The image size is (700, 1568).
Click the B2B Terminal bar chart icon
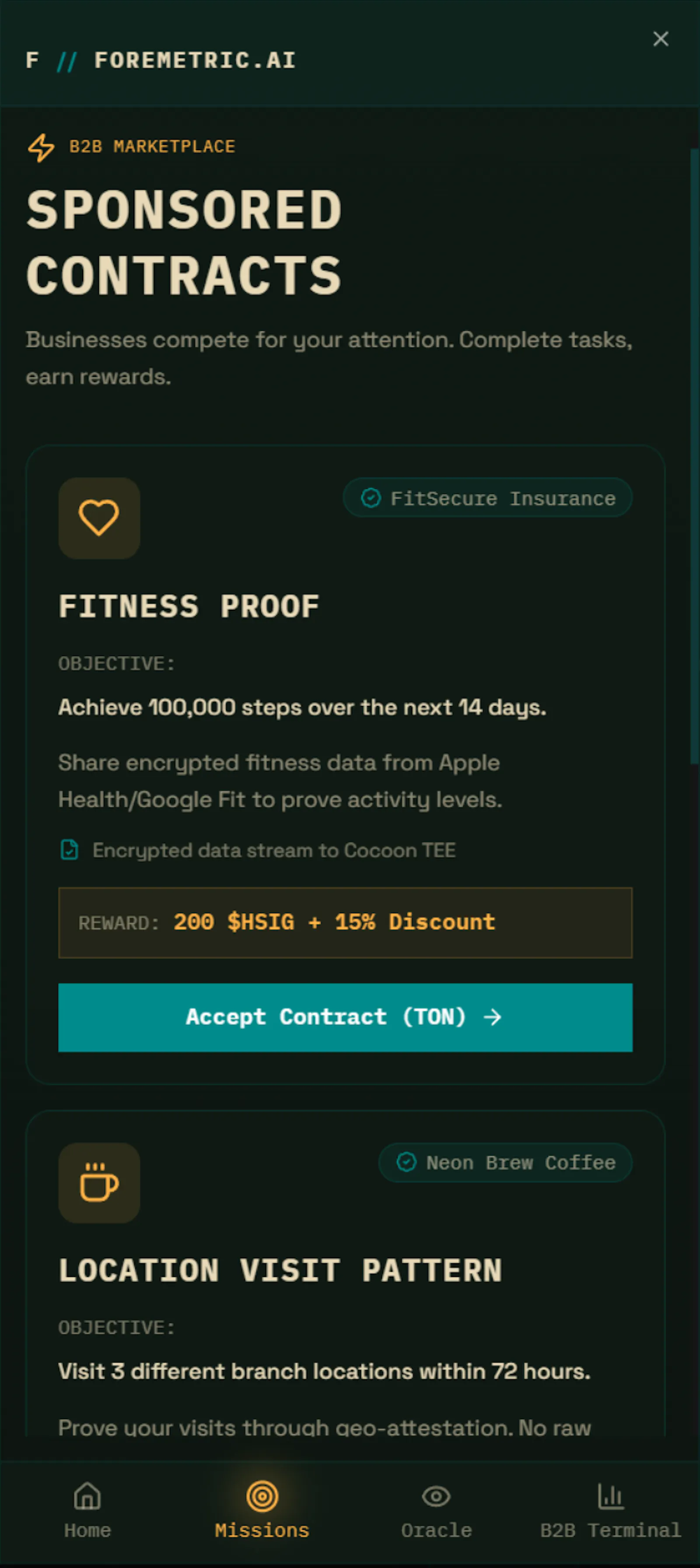(x=611, y=1496)
